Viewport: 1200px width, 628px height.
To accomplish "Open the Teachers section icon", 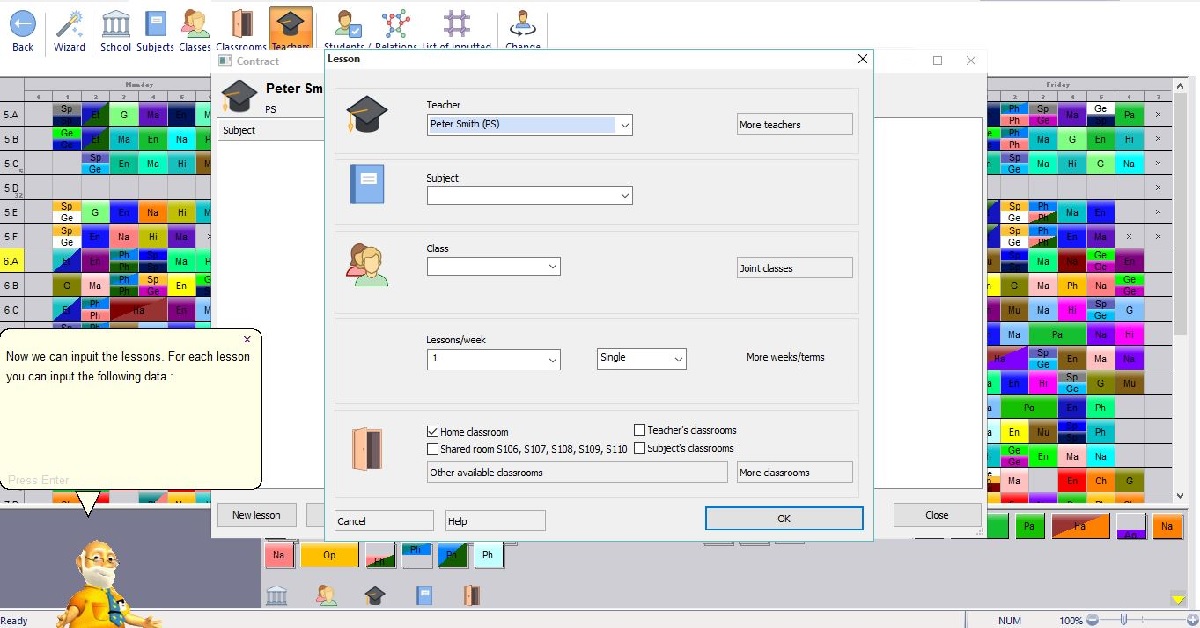I will point(290,25).
